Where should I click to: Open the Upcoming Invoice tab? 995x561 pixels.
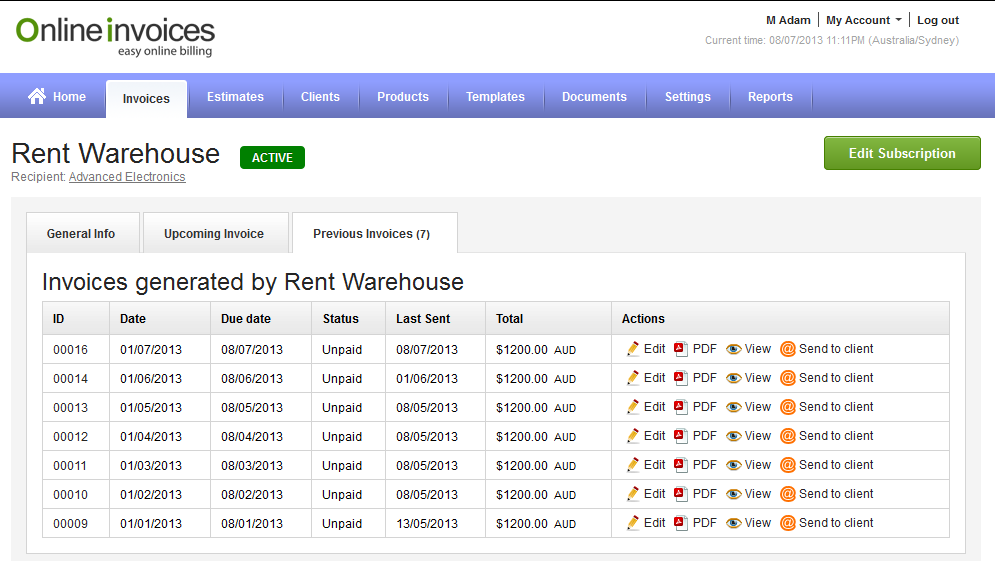pyautogui.click(x=214, y=234)
